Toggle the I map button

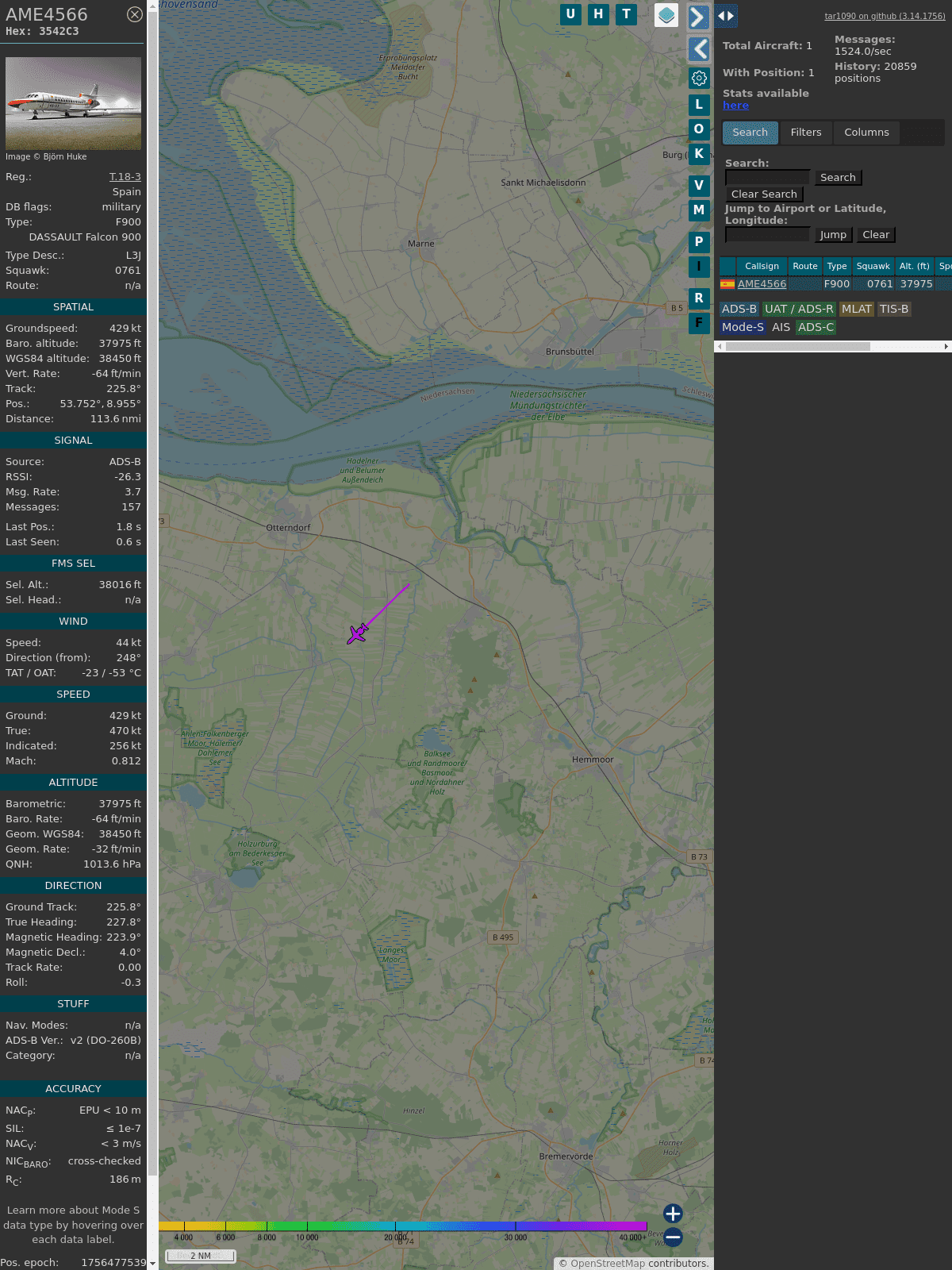click(x=699, y=267)
